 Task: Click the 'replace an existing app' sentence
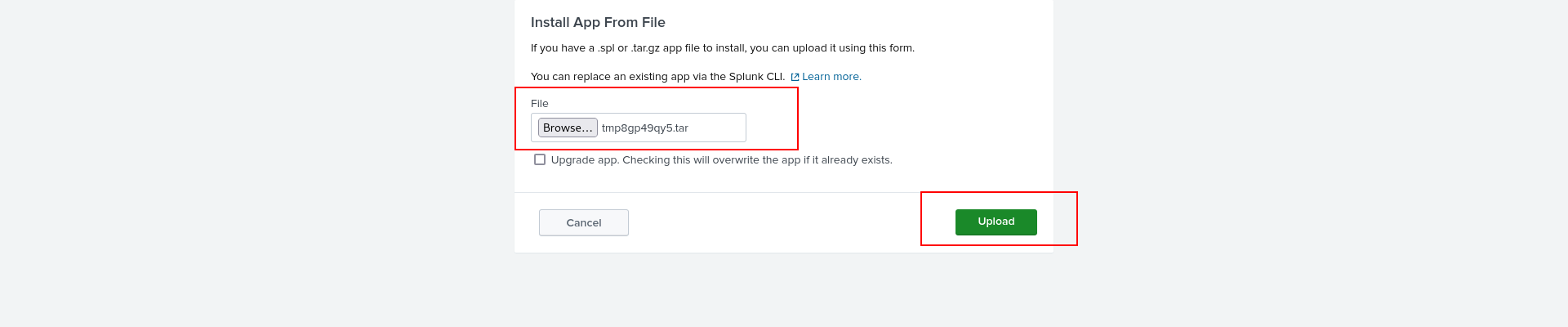pos(657,77)
